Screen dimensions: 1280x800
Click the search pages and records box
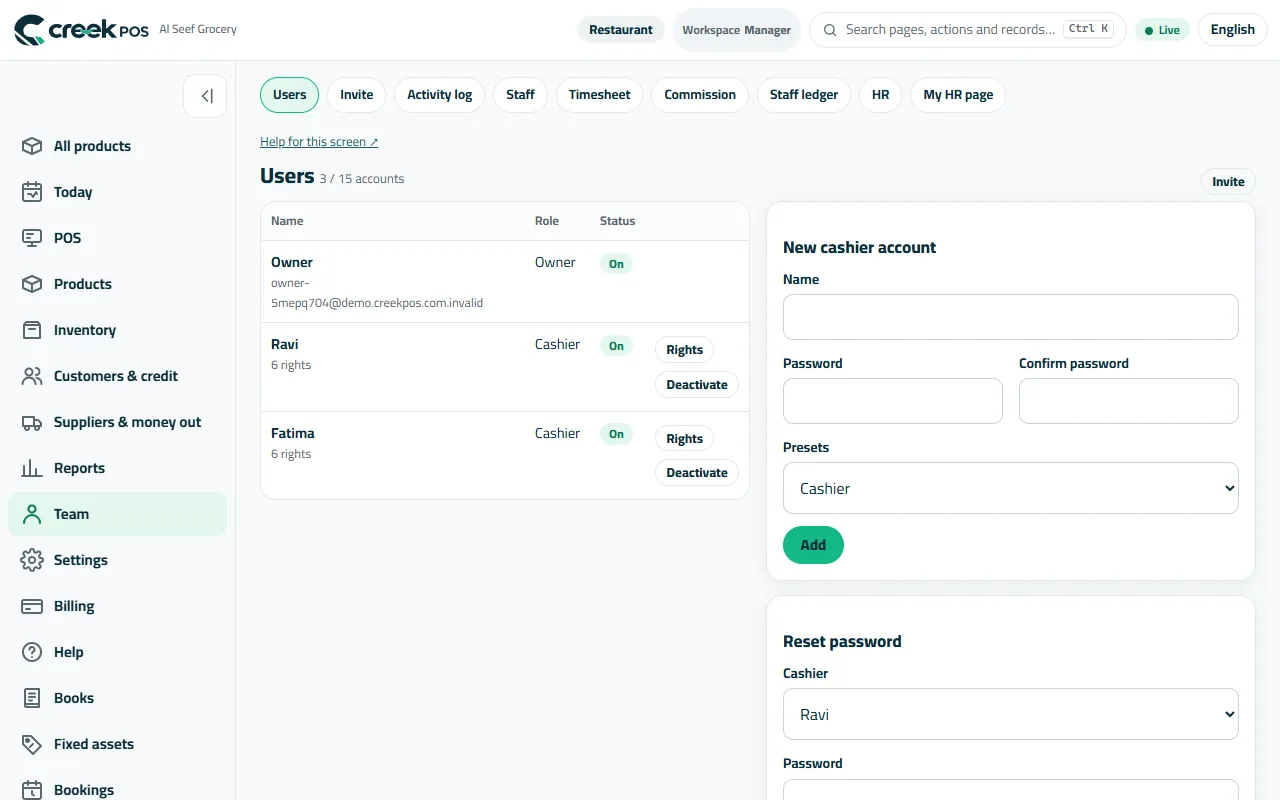[967, 30]
